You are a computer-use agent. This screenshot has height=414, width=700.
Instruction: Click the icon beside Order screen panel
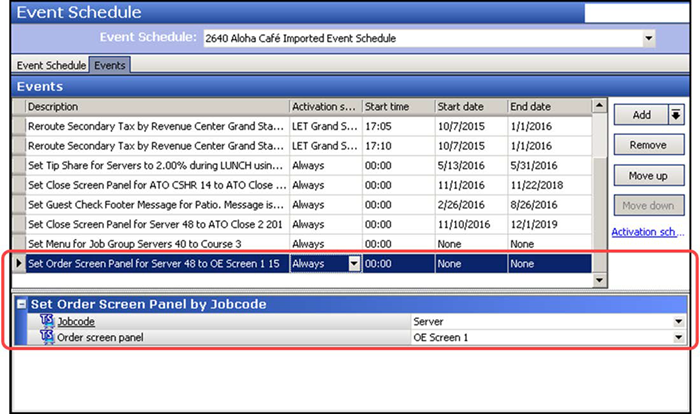46,338
